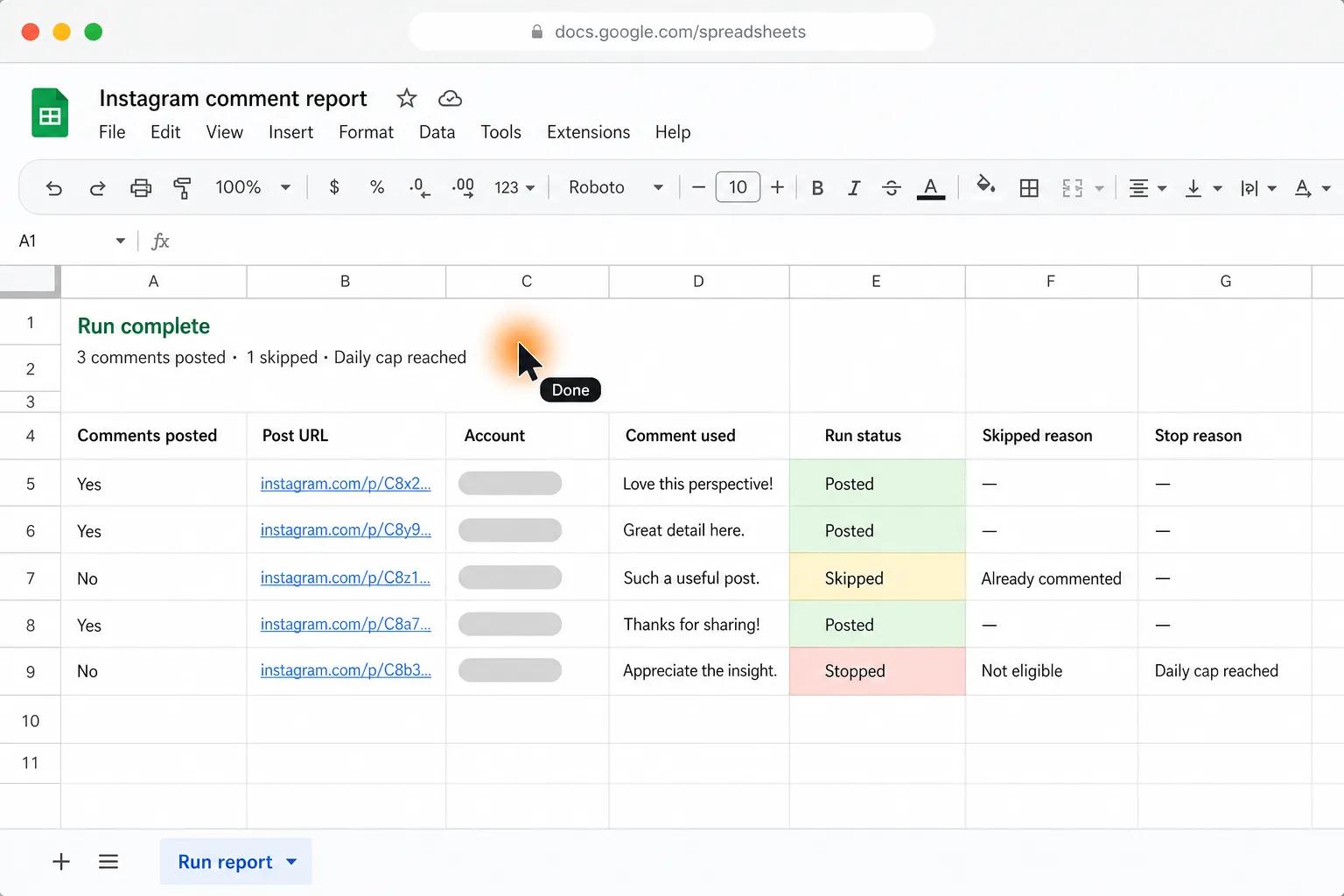Open the Format menu
The width and height of the screenshot is (1344, 896).
[x=366, y=132]
